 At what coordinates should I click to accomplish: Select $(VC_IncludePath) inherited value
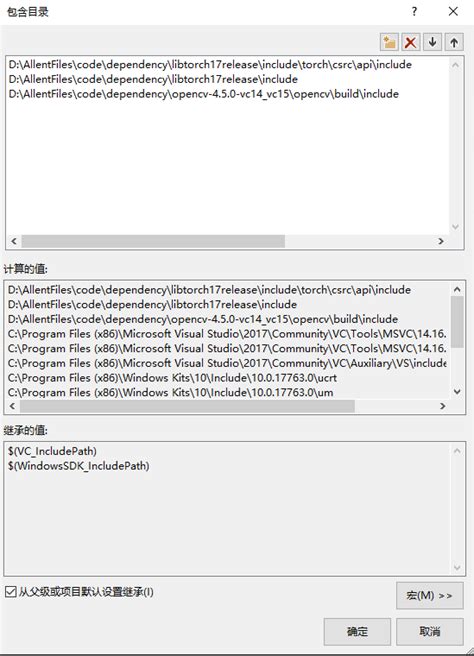[x=52, y=451]
